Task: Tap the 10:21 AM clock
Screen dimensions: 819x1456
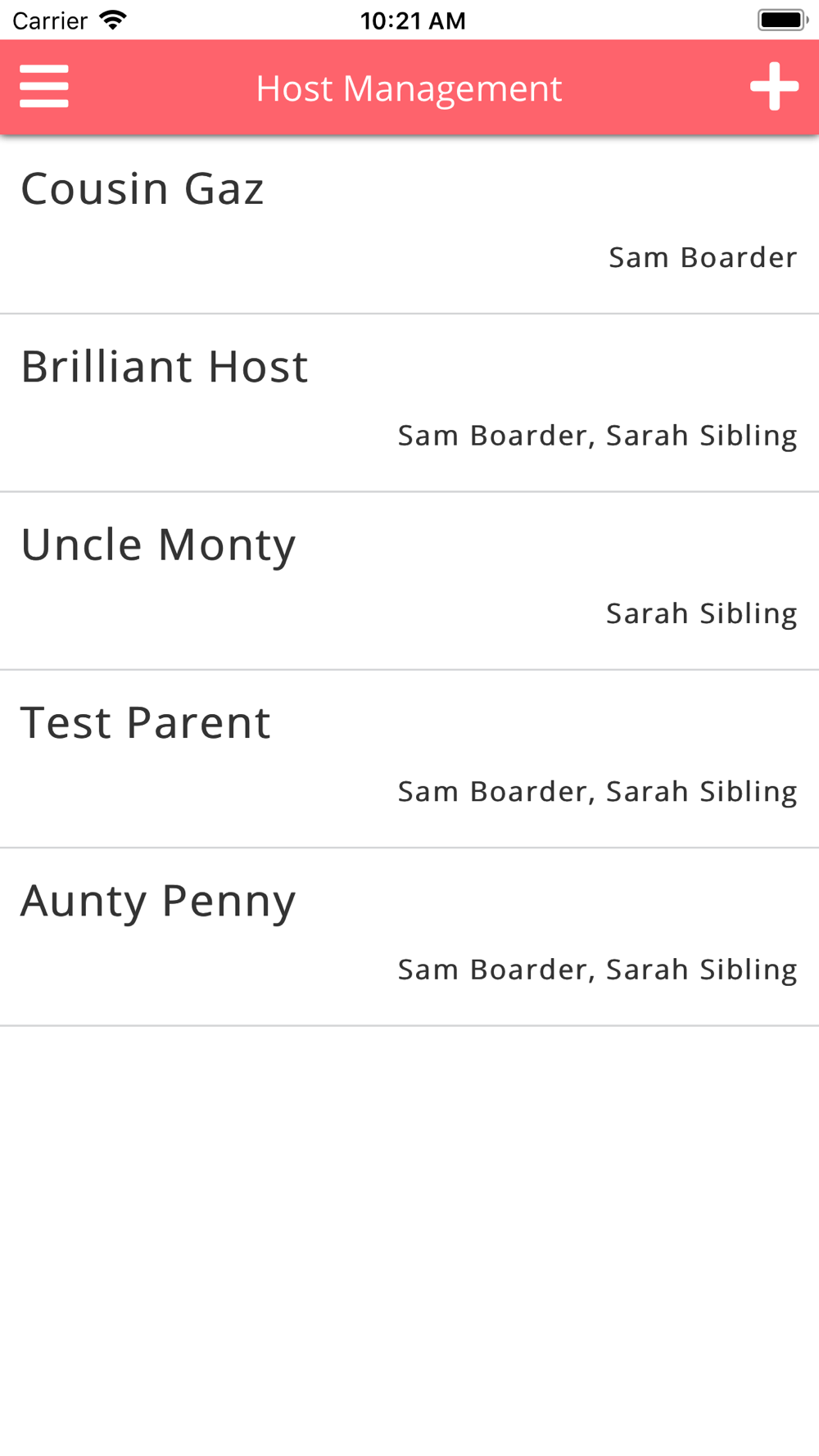Action: pos(413,20)
